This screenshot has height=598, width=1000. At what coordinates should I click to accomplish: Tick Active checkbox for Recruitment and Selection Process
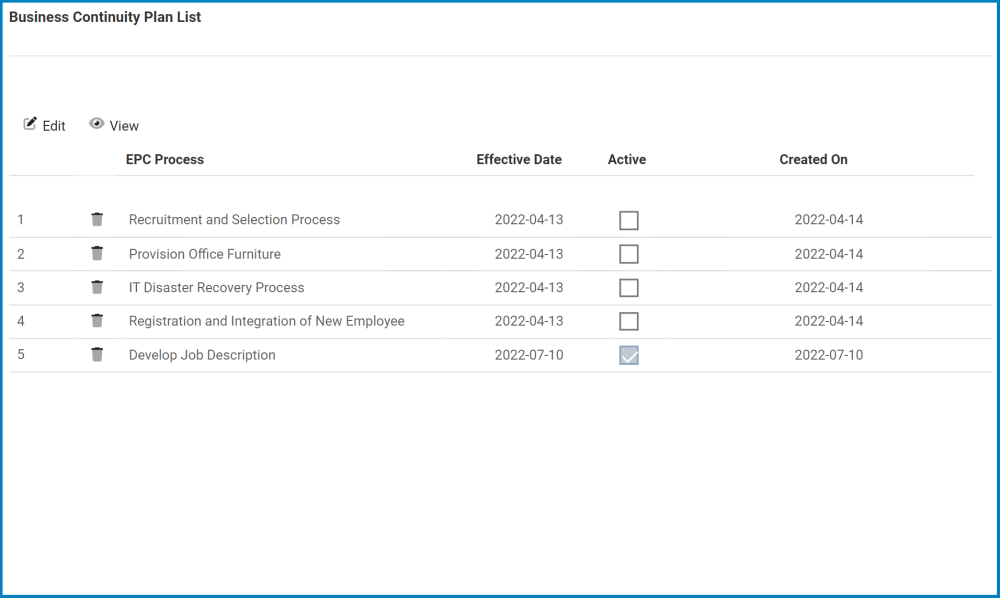point(628,221)
